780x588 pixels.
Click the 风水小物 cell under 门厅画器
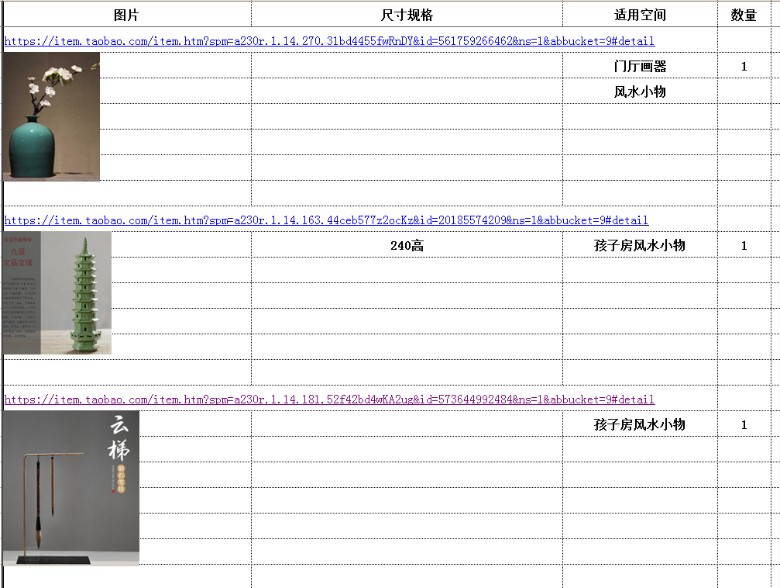pos(639,92)
